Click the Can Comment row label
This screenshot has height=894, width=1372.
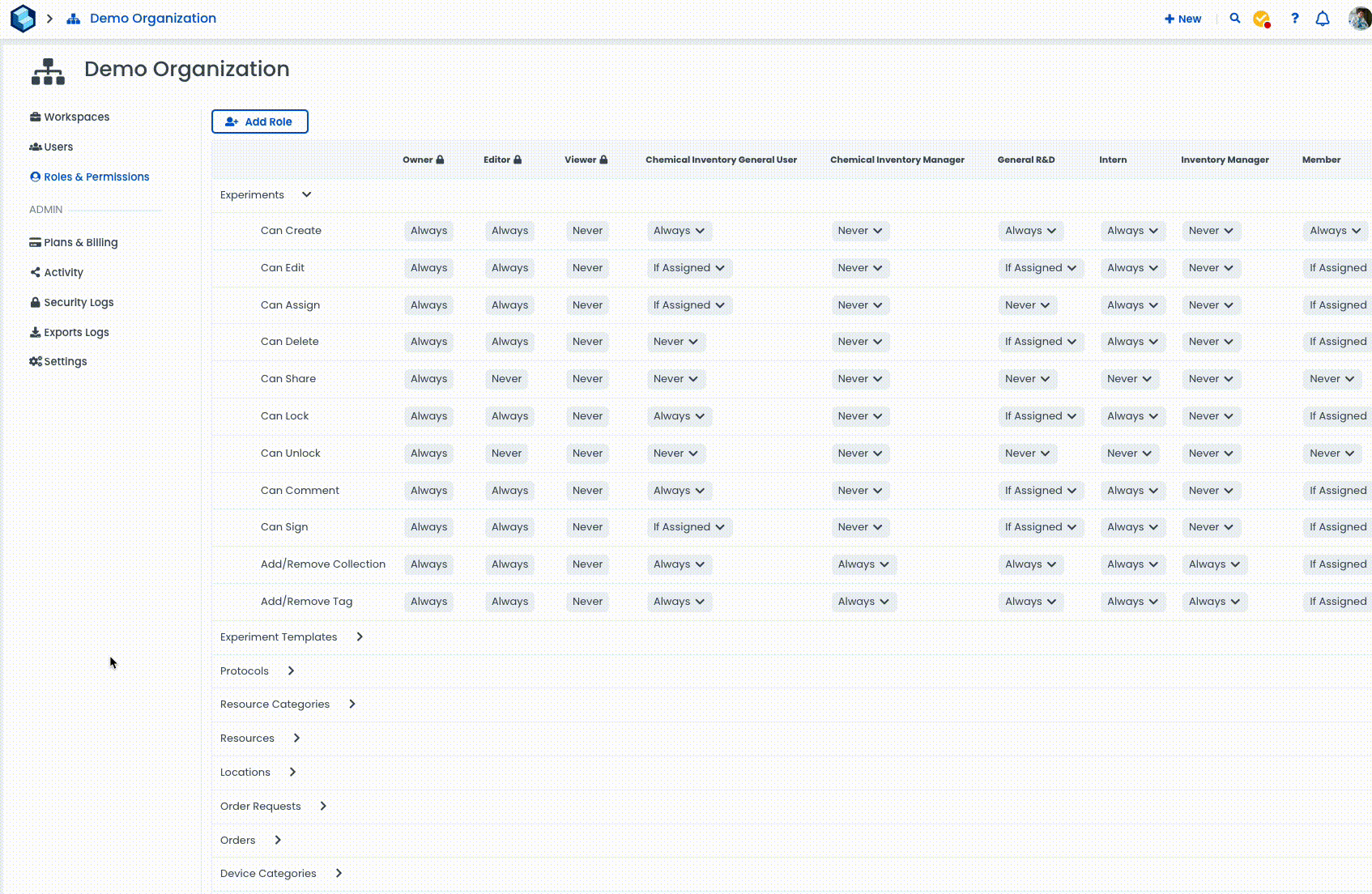coord(300,491)
